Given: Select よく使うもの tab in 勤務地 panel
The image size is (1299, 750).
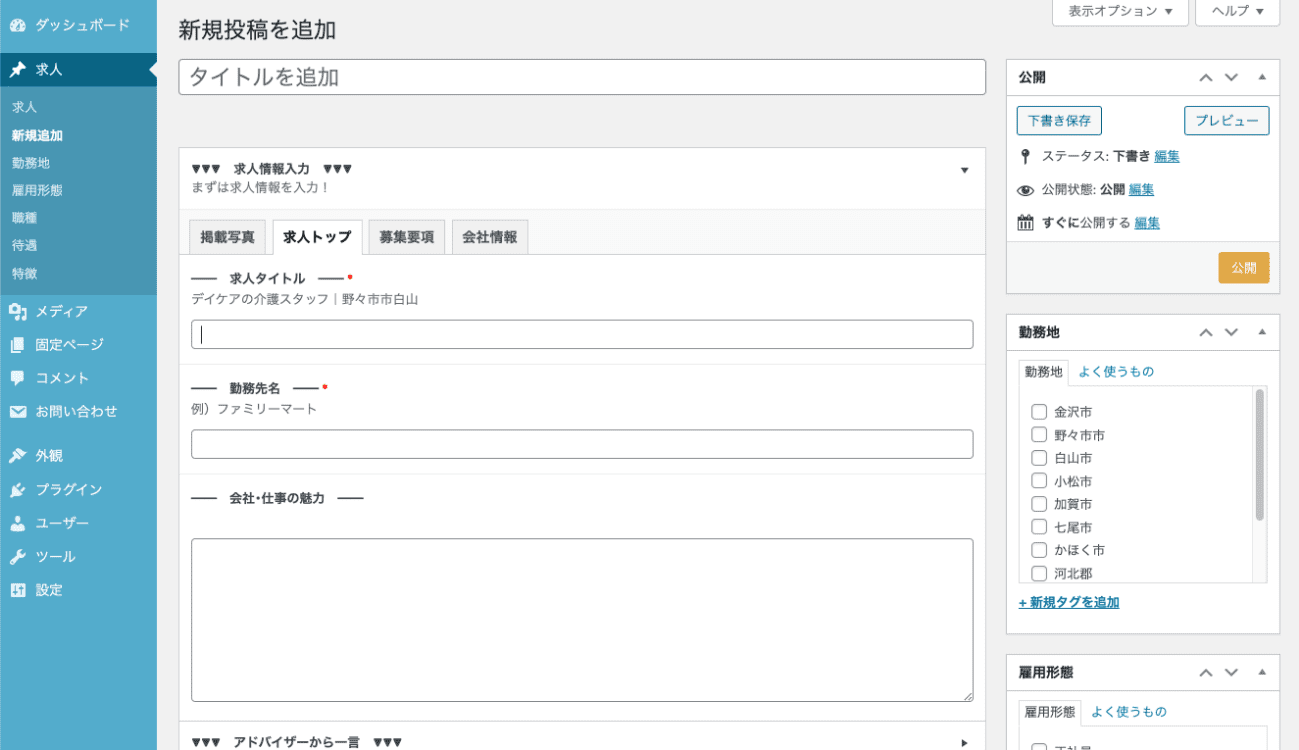Looking at the screenshot, I should tap(1116, 372).
